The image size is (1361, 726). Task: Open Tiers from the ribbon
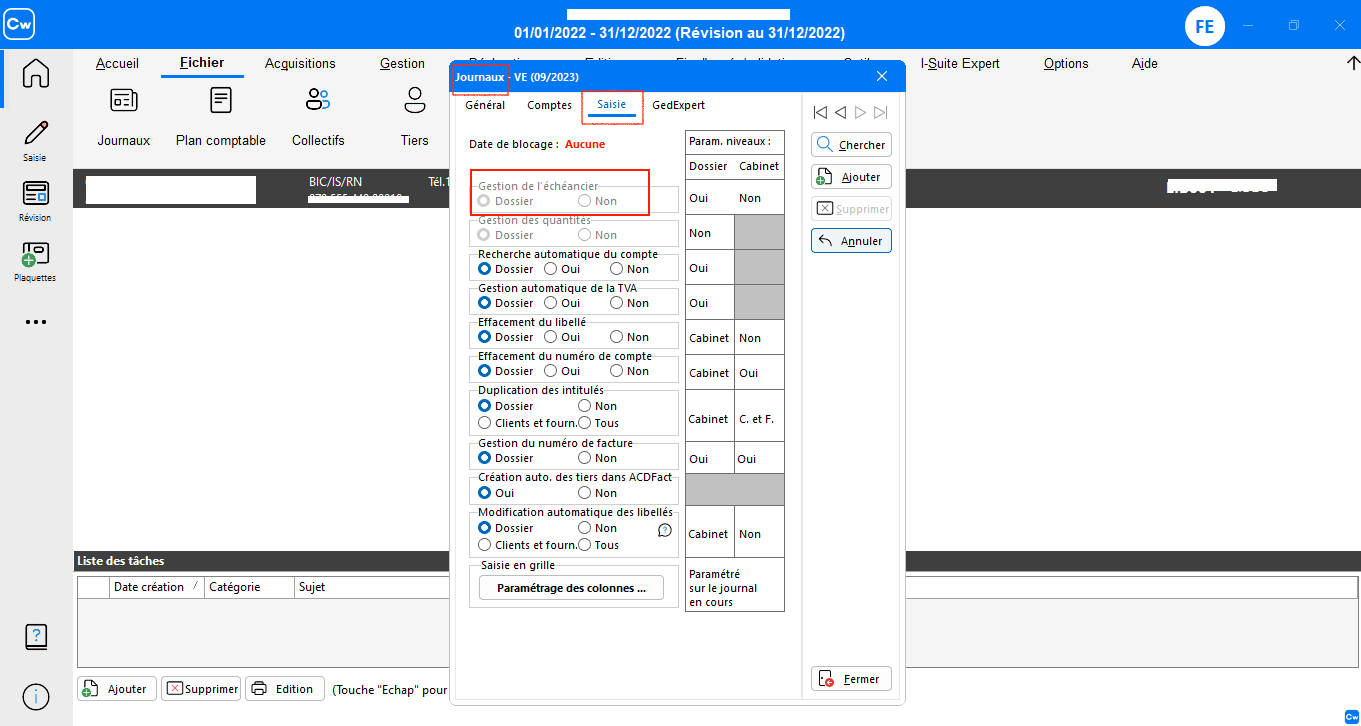coord(415,118)
